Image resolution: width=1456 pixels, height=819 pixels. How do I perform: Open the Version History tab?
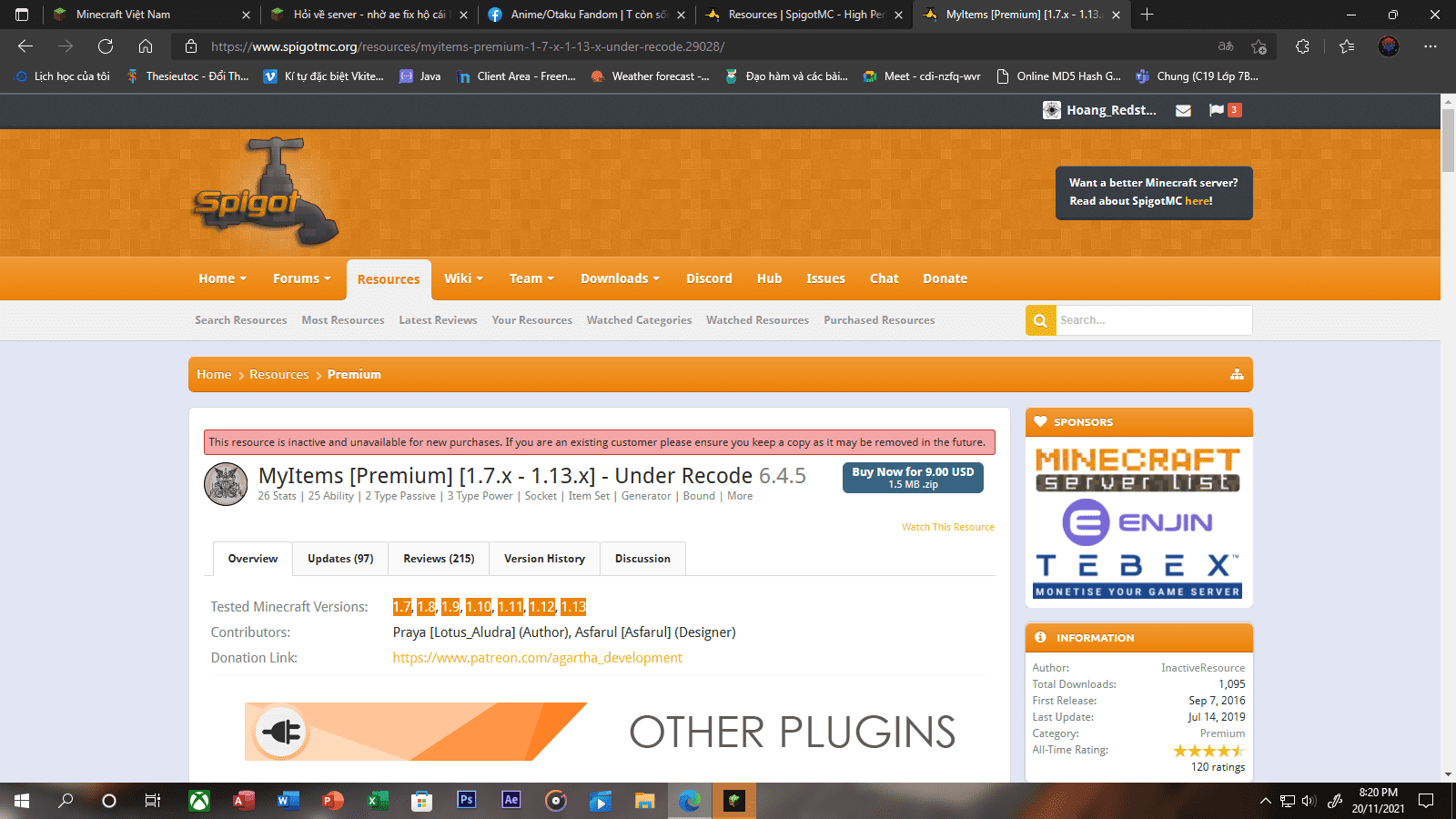544,559
